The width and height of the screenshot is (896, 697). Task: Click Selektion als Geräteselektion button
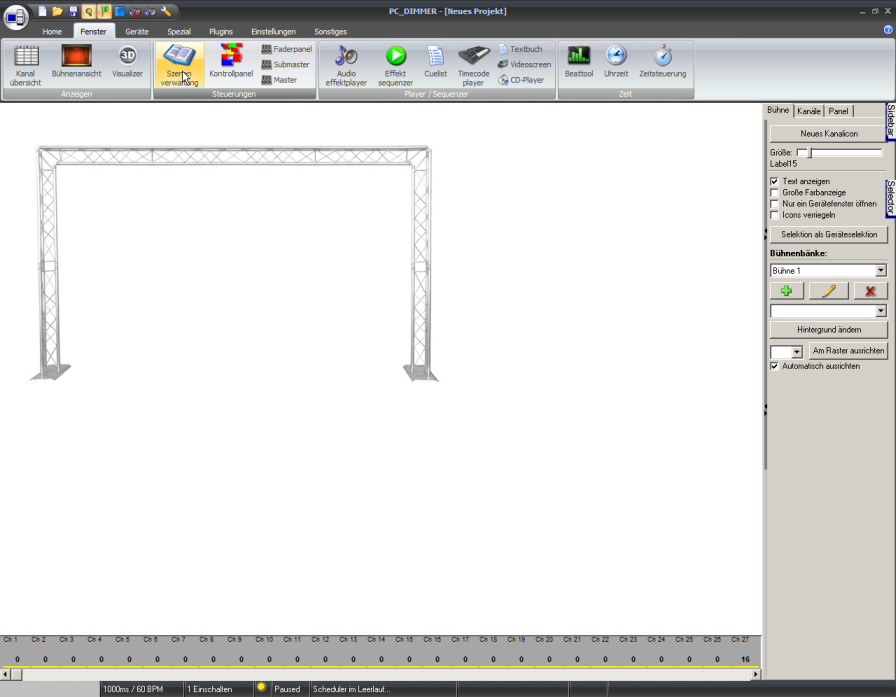829,234
